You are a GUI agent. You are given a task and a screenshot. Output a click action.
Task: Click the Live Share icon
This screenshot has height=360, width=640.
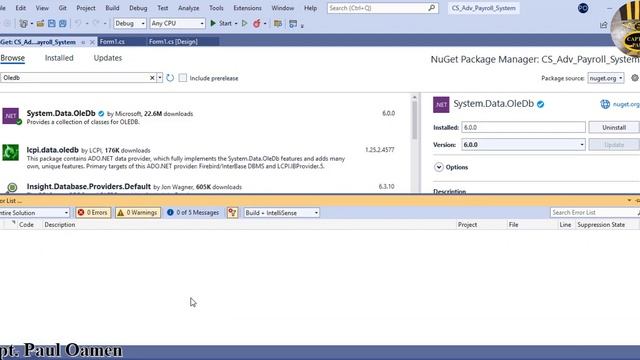pyautogui.click(x=604, y=25)
